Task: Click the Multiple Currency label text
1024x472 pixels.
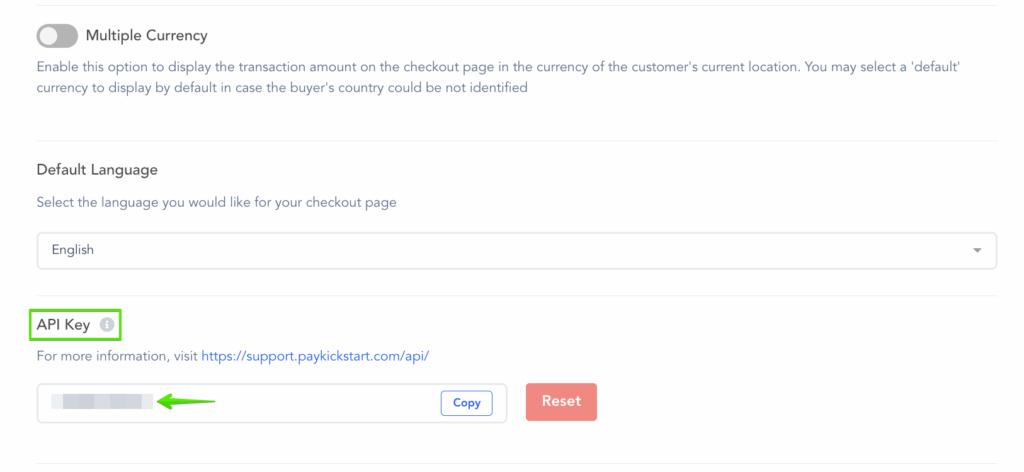Action: pos(146,36)
